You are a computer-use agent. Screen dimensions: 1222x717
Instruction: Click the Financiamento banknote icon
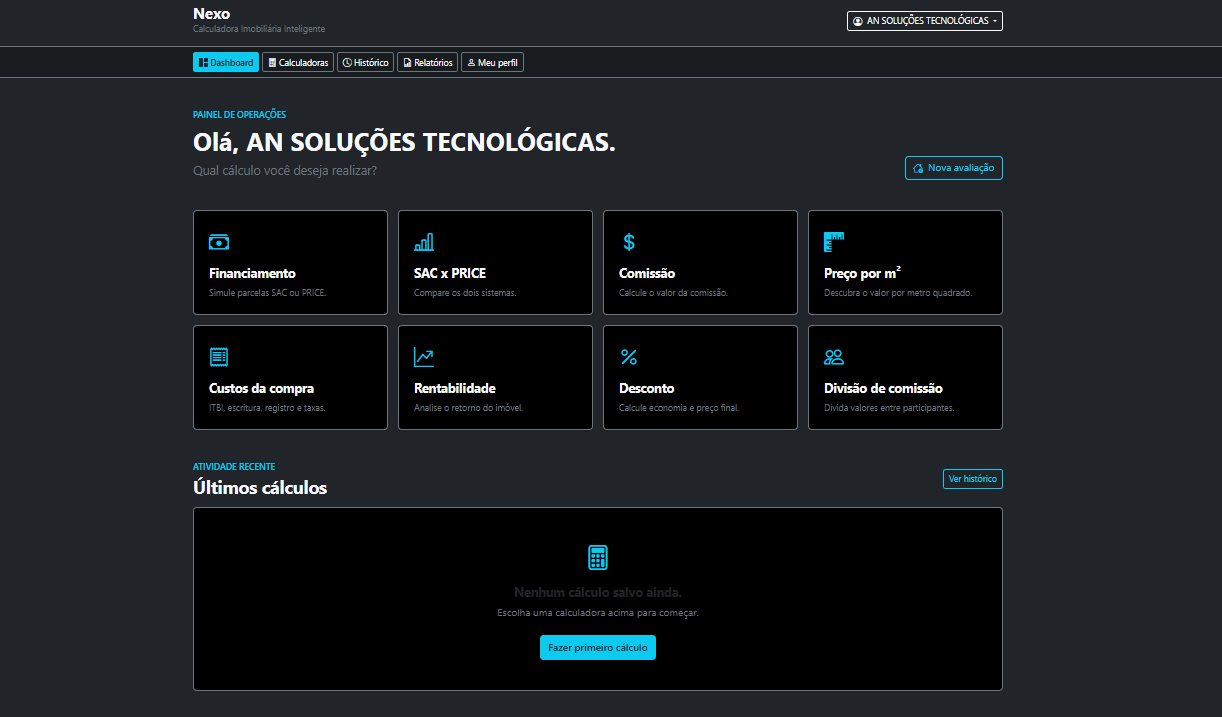(219, 242)
